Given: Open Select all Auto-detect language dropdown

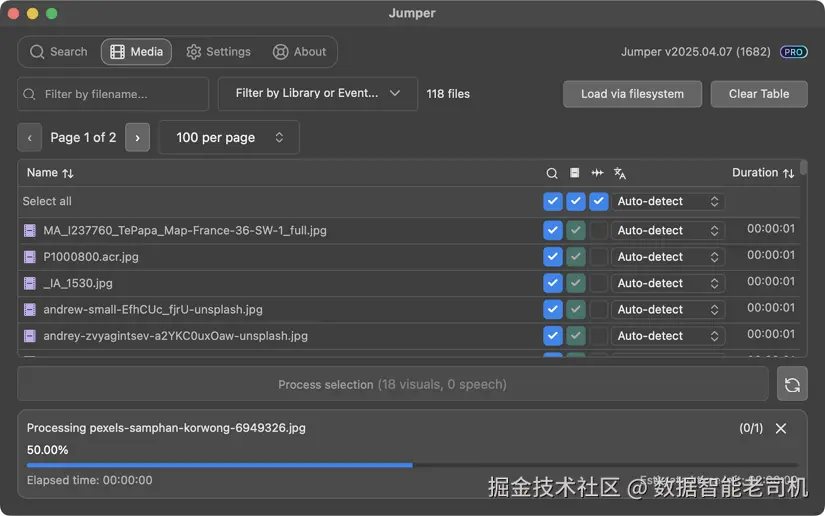Looking at the screenshot, I should click(668, 201).
